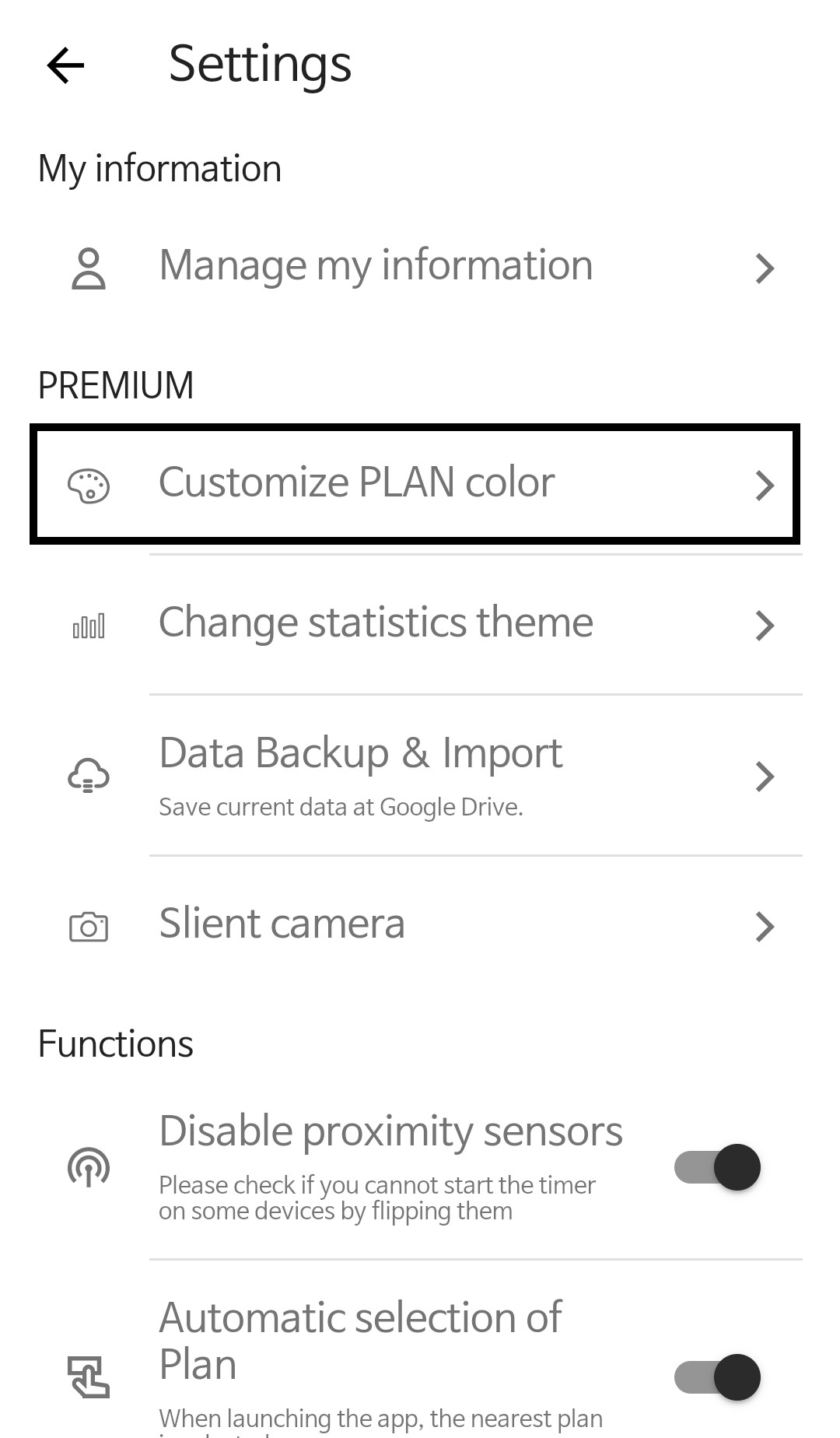Image resolution: width=840 pixels, height=1438 pixels.
Task: Click the PREMIUM section header
Action: coord(115,384)
